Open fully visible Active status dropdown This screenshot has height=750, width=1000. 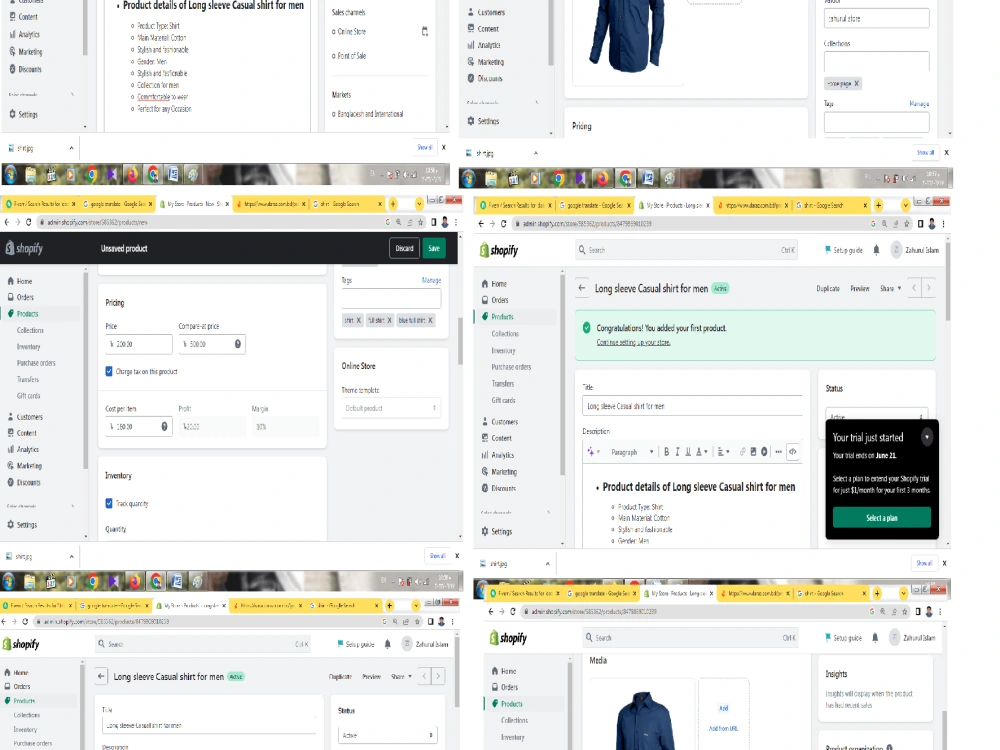coord(387,735)
